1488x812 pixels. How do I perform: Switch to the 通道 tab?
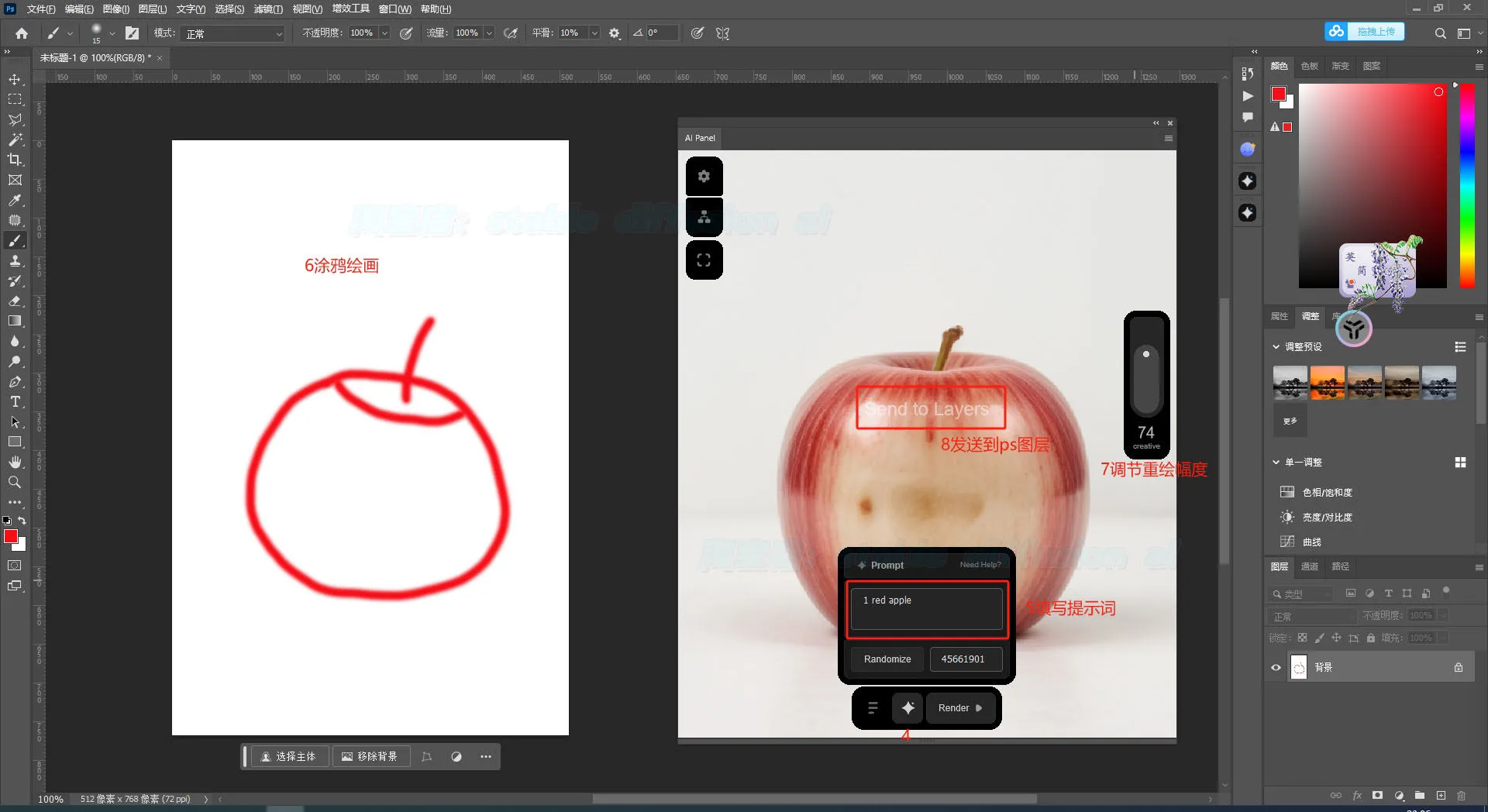pyautogui.click(x=1309, y=566)
